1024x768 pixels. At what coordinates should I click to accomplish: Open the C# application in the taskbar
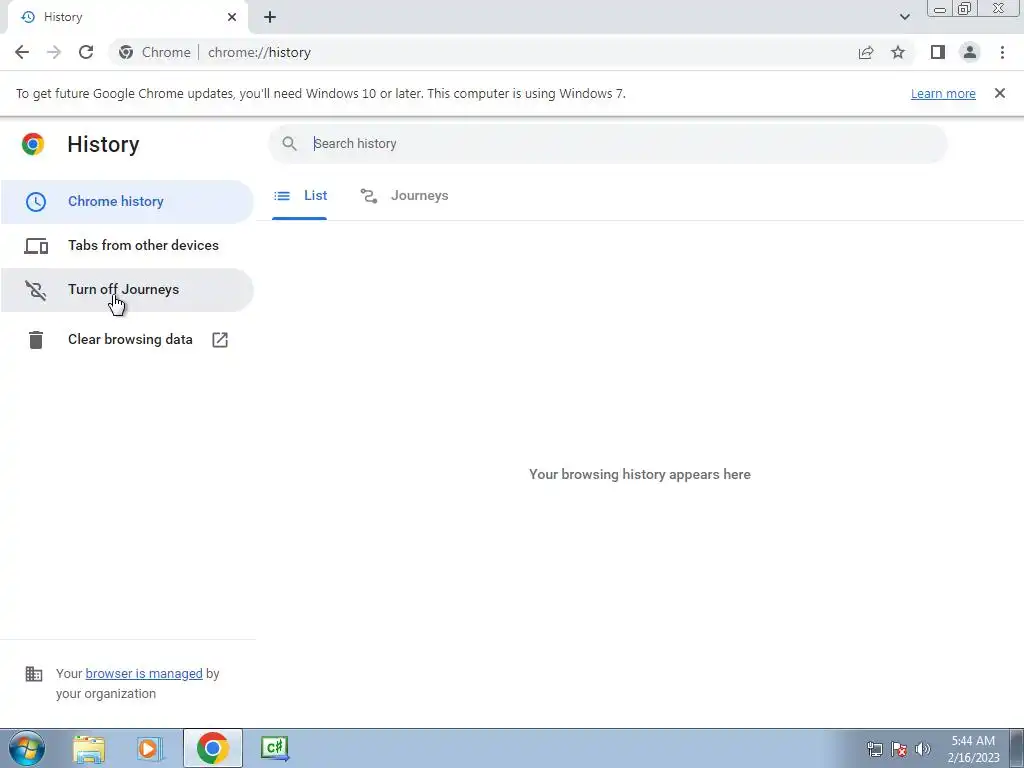[274, 748]
